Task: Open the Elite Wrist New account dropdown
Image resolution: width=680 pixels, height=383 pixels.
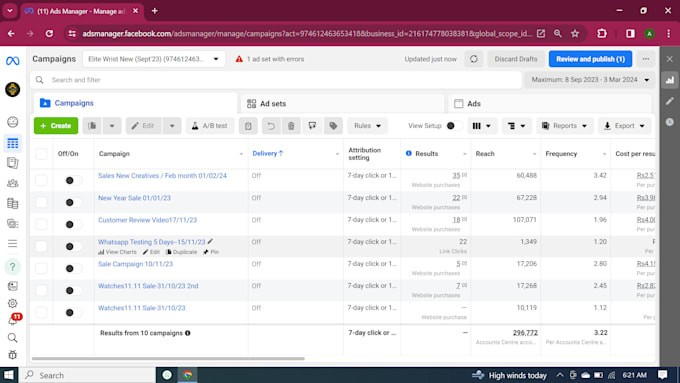Action: click(154, 59)
